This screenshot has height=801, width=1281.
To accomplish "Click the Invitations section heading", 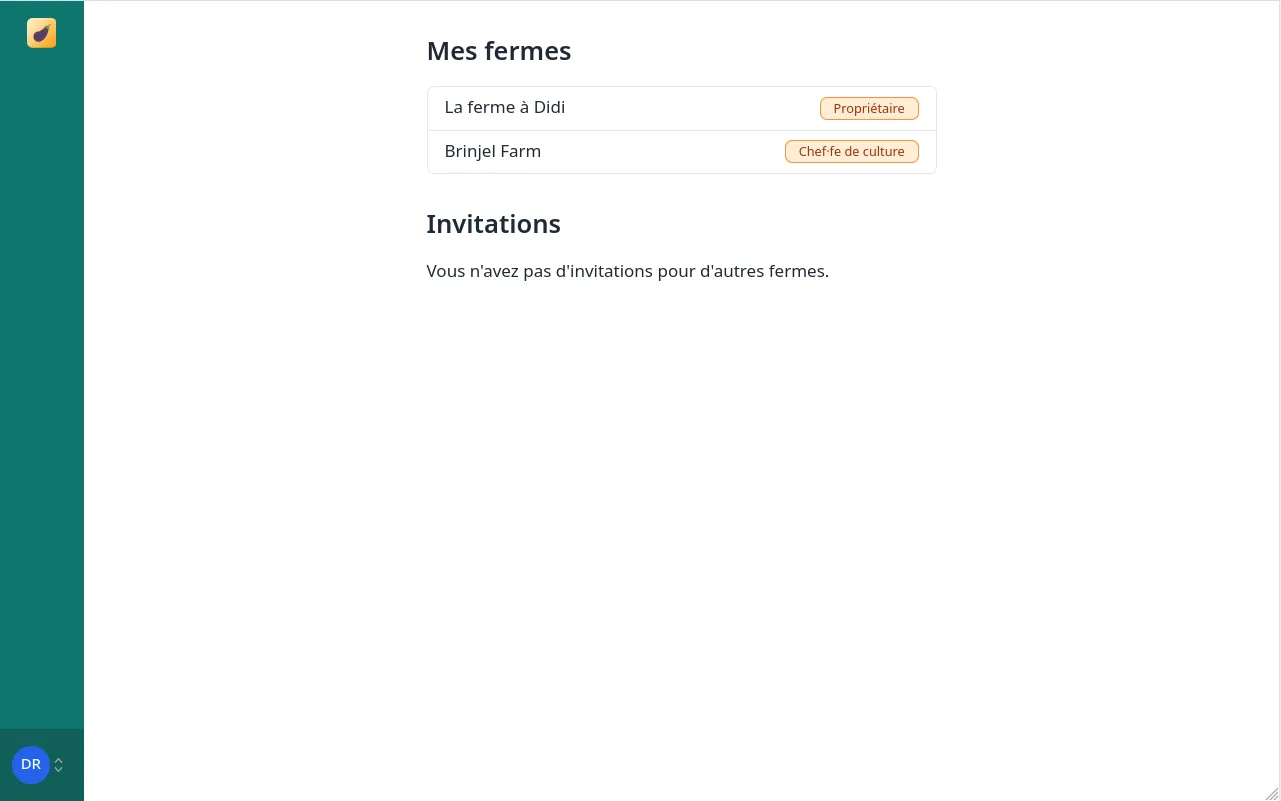I will [x=493, y=223].
